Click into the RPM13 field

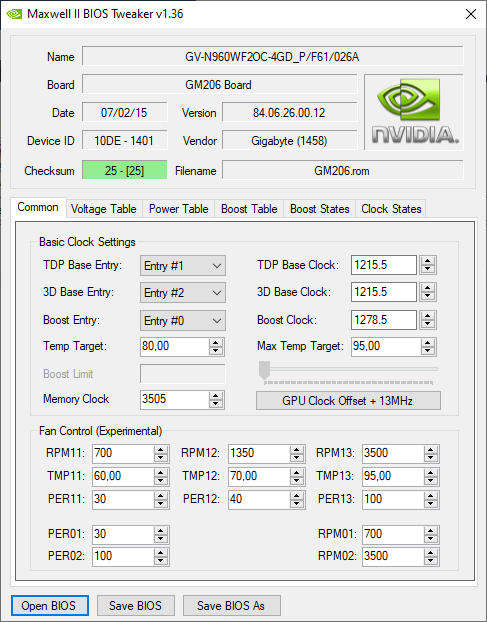point(393,453)
